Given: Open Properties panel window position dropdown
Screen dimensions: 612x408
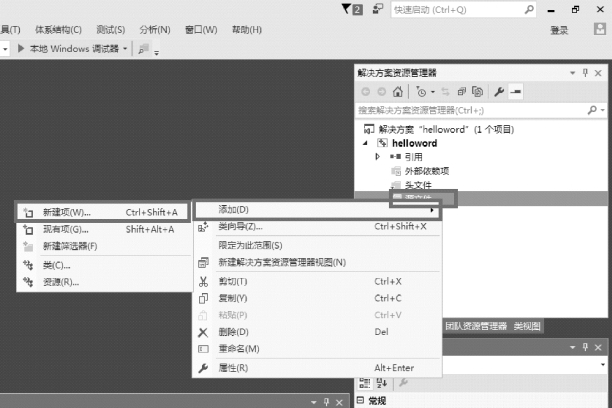Looking at the screenshot, I should pyautogui.click(x=573, y=347).
